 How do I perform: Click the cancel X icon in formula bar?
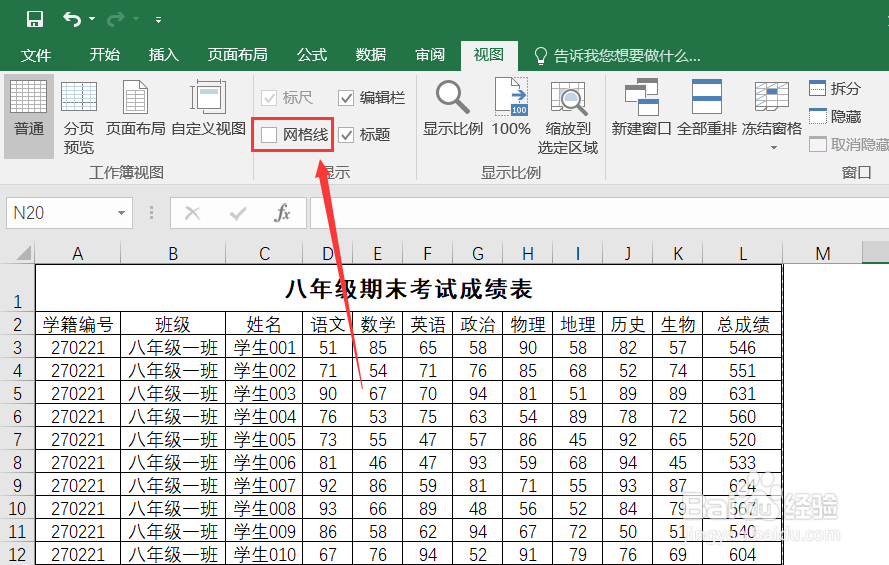(193, 213)
